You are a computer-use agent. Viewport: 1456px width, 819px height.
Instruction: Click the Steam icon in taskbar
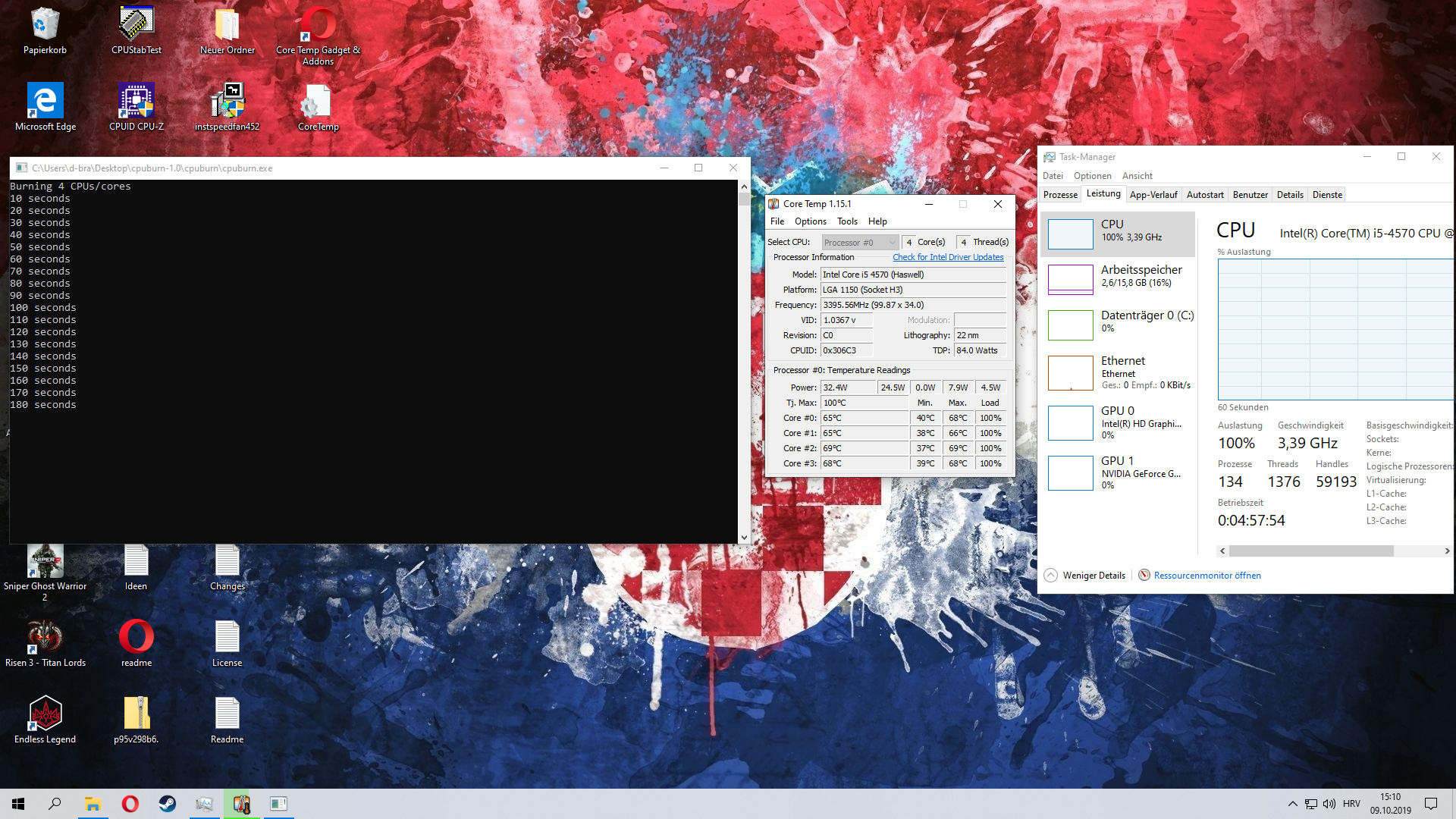pyautogui.click(x=167, y=804)
